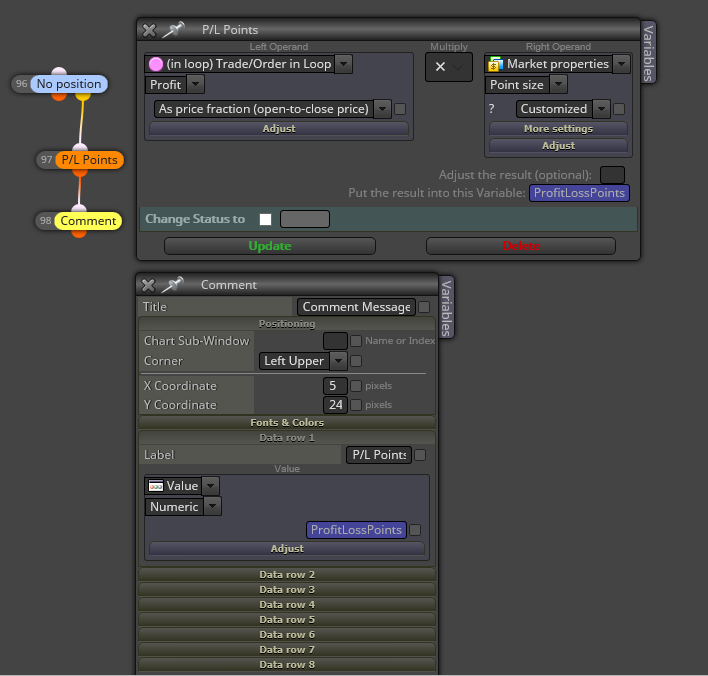Viewport: 708px width, 676px height.
Task: Open the Variables tab of Comment panel
Action: [446, 308]
